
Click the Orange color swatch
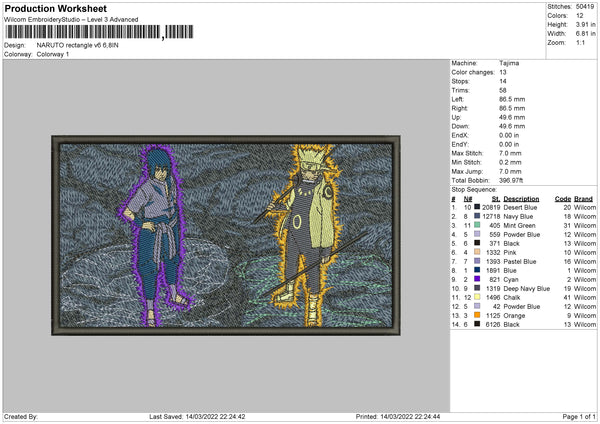click(x=477, y=315)
